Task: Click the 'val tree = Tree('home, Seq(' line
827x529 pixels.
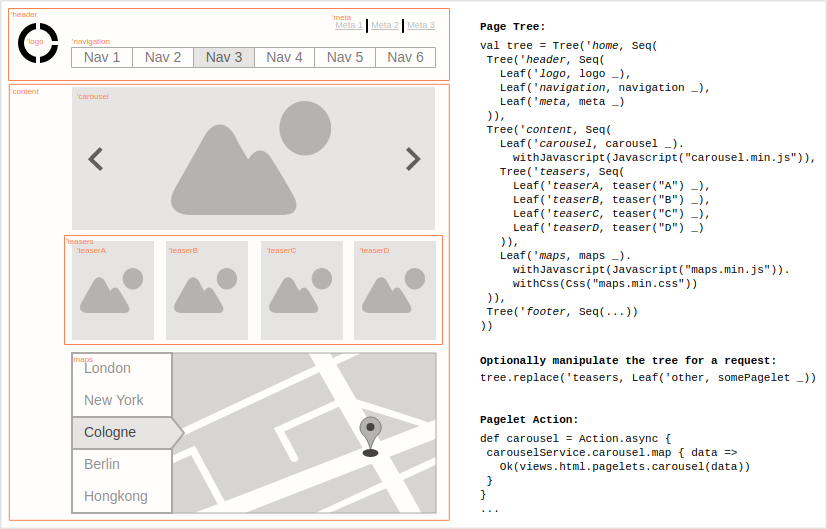Action: [x=569, y=46]
